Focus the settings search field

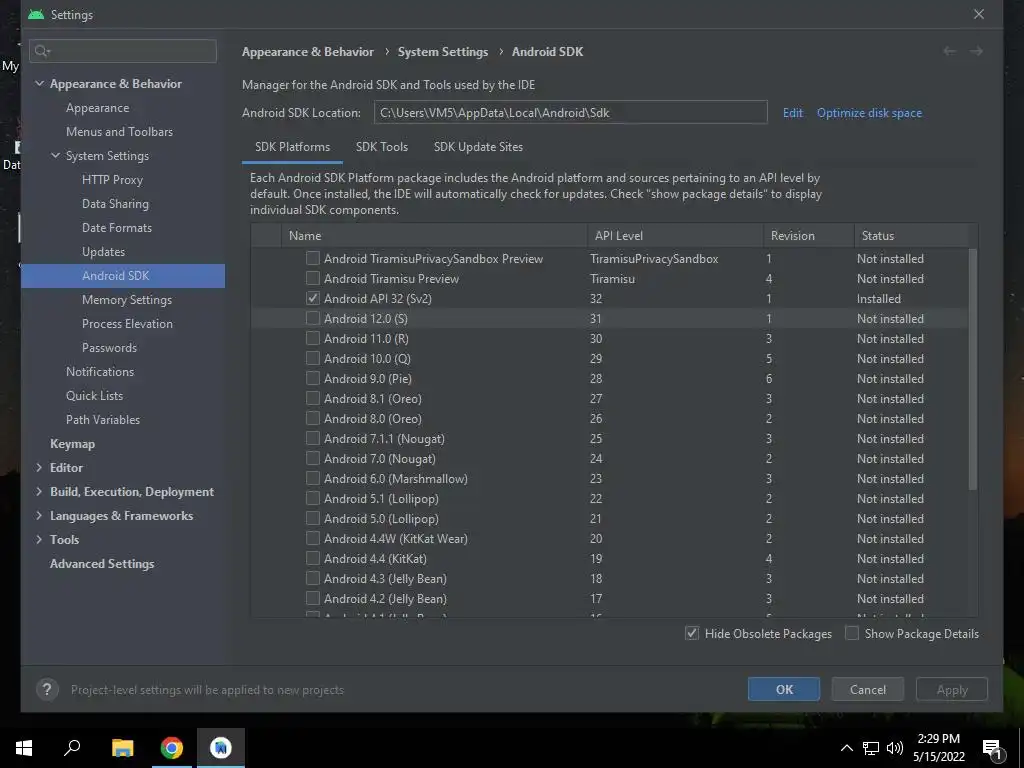click(123, 51)
